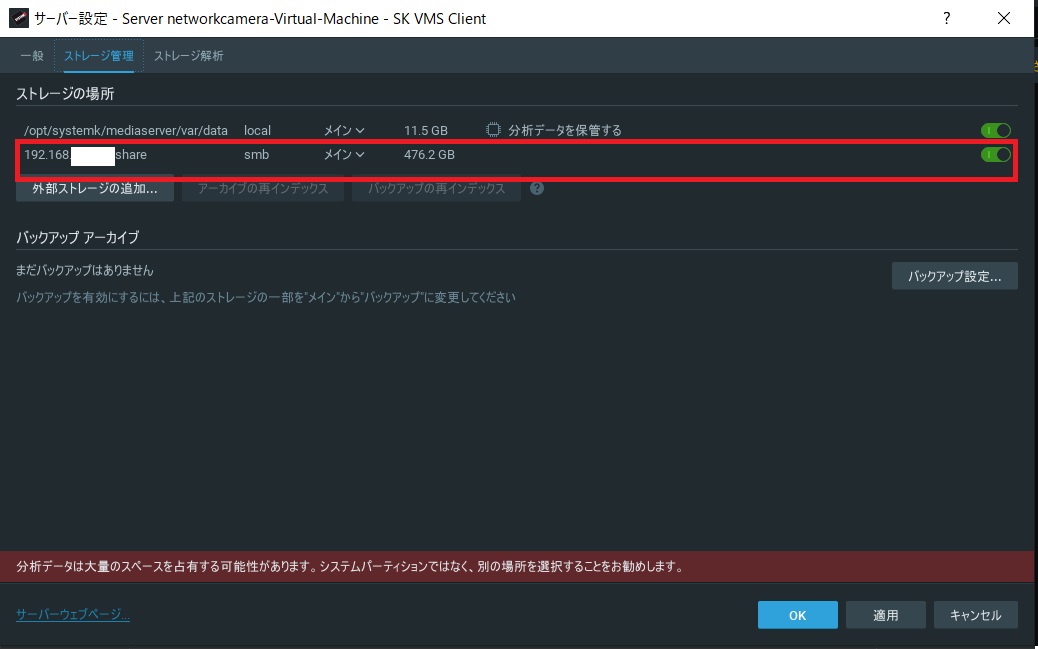Click the help question mark in title bar
This screenshot has height=649, width=1038.
click(x=947, y=19)
